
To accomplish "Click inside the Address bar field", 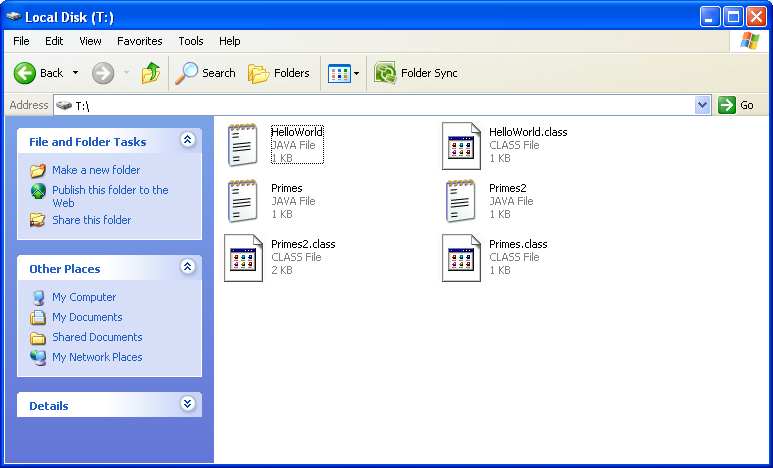I will click(x=380, y=105).
